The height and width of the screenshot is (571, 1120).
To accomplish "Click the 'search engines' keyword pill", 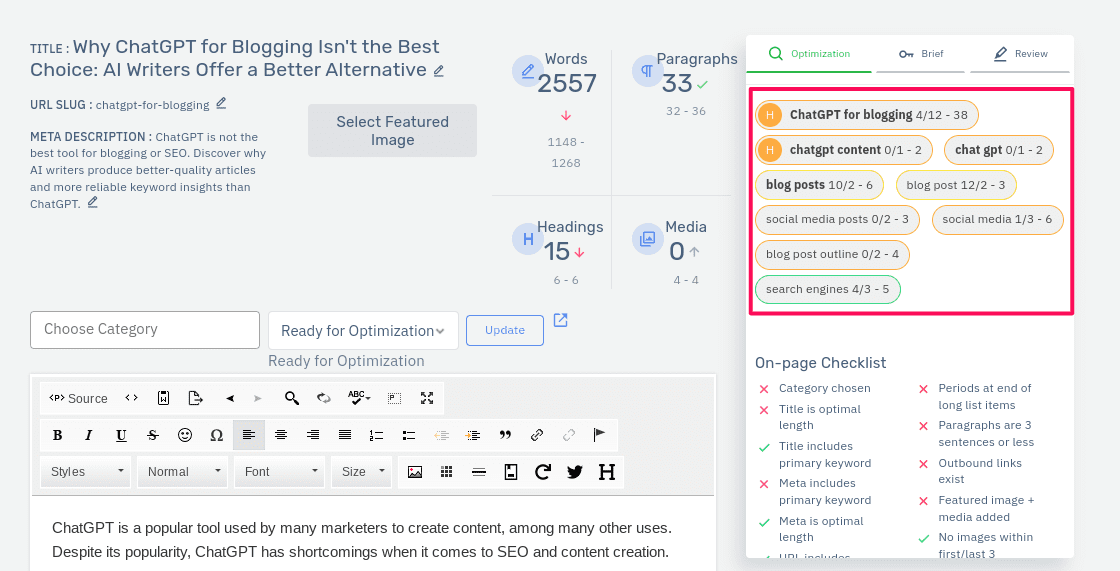I will coord(828,289).
